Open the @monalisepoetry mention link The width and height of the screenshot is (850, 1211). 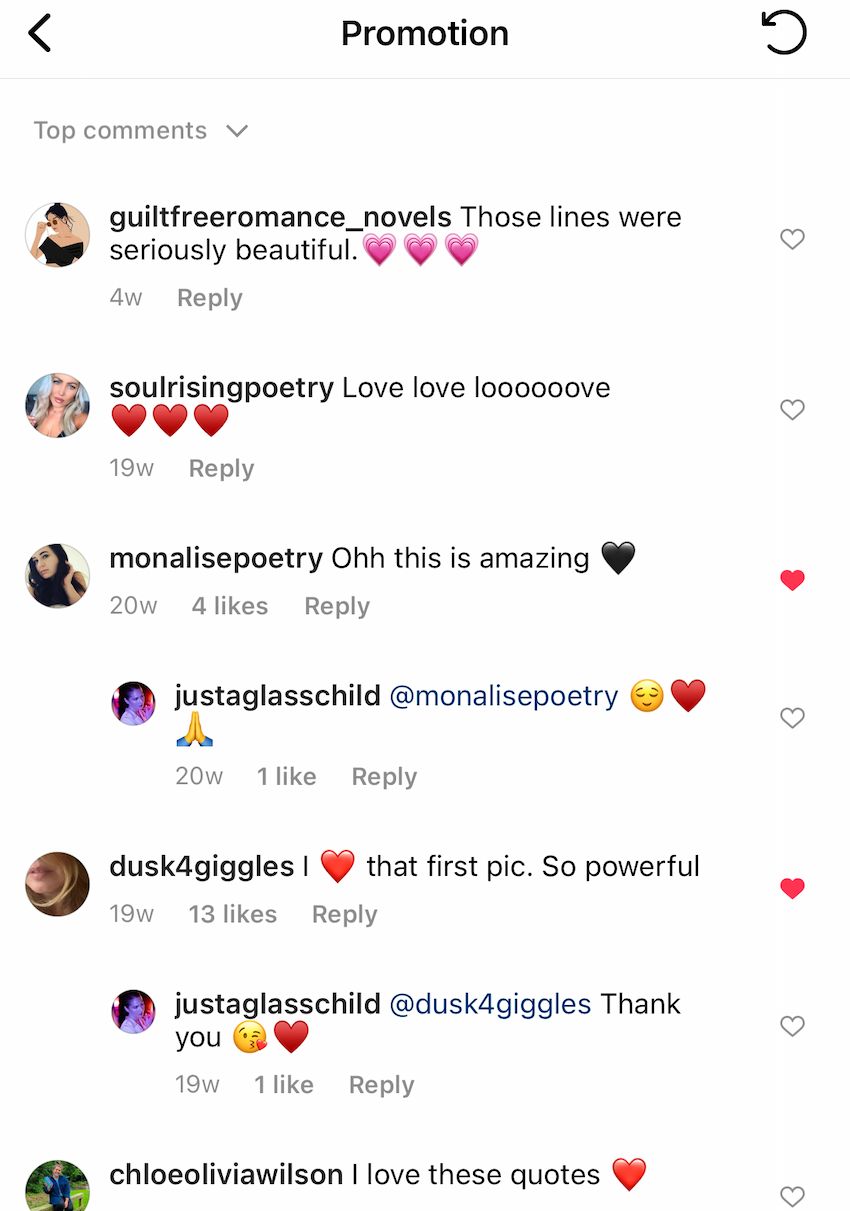click(503, 696)
